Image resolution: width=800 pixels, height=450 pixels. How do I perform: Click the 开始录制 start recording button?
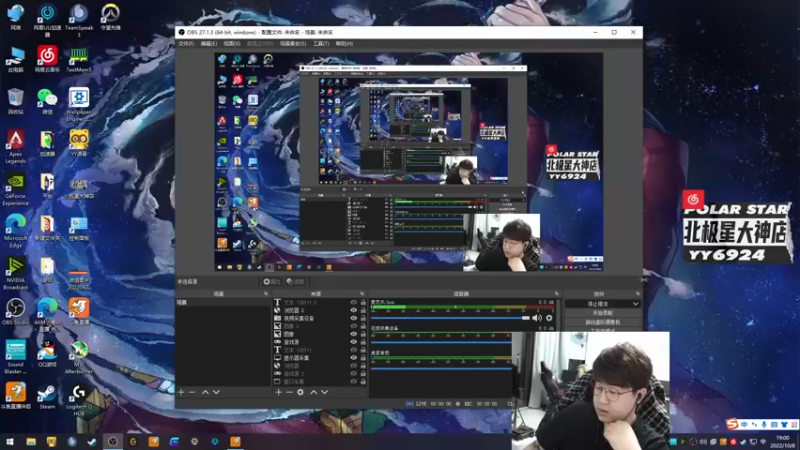(x=603, y=313)
